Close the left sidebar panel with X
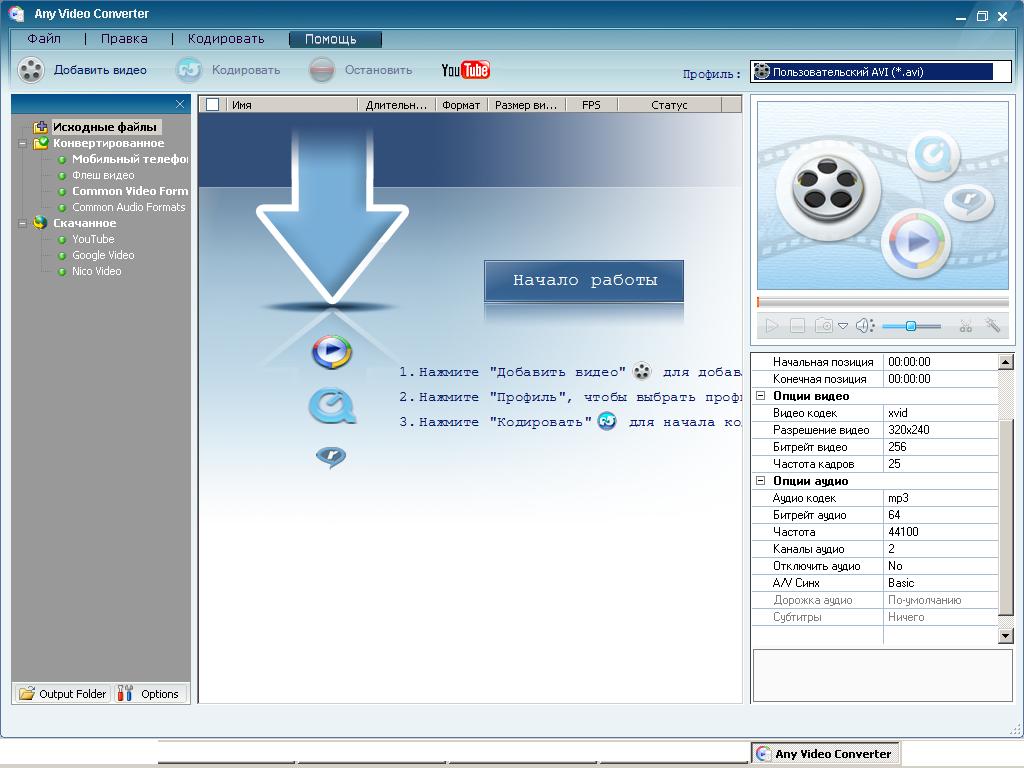Screen dimensions: 1024x768 (x=180, y=104)
